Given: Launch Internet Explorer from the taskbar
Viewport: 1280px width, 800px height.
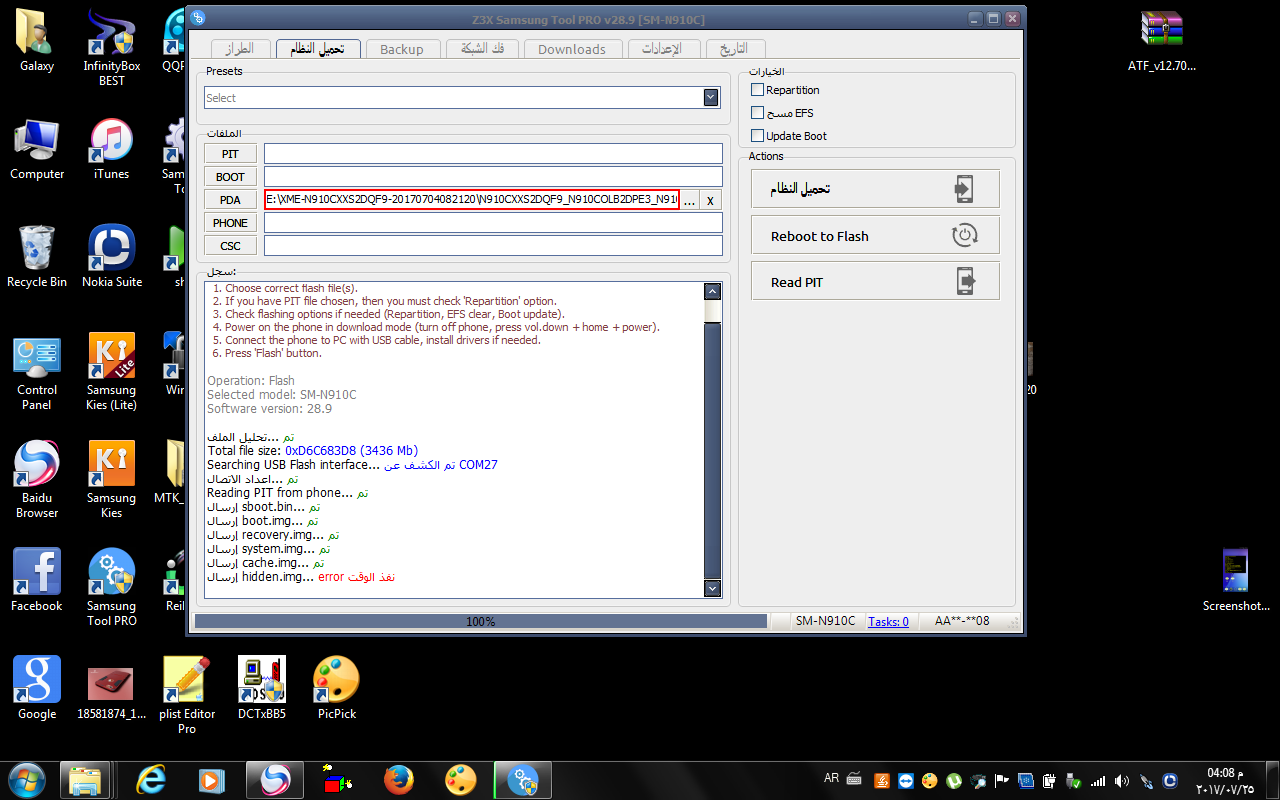Looking at the screenshot, I should tap(151, 779).
